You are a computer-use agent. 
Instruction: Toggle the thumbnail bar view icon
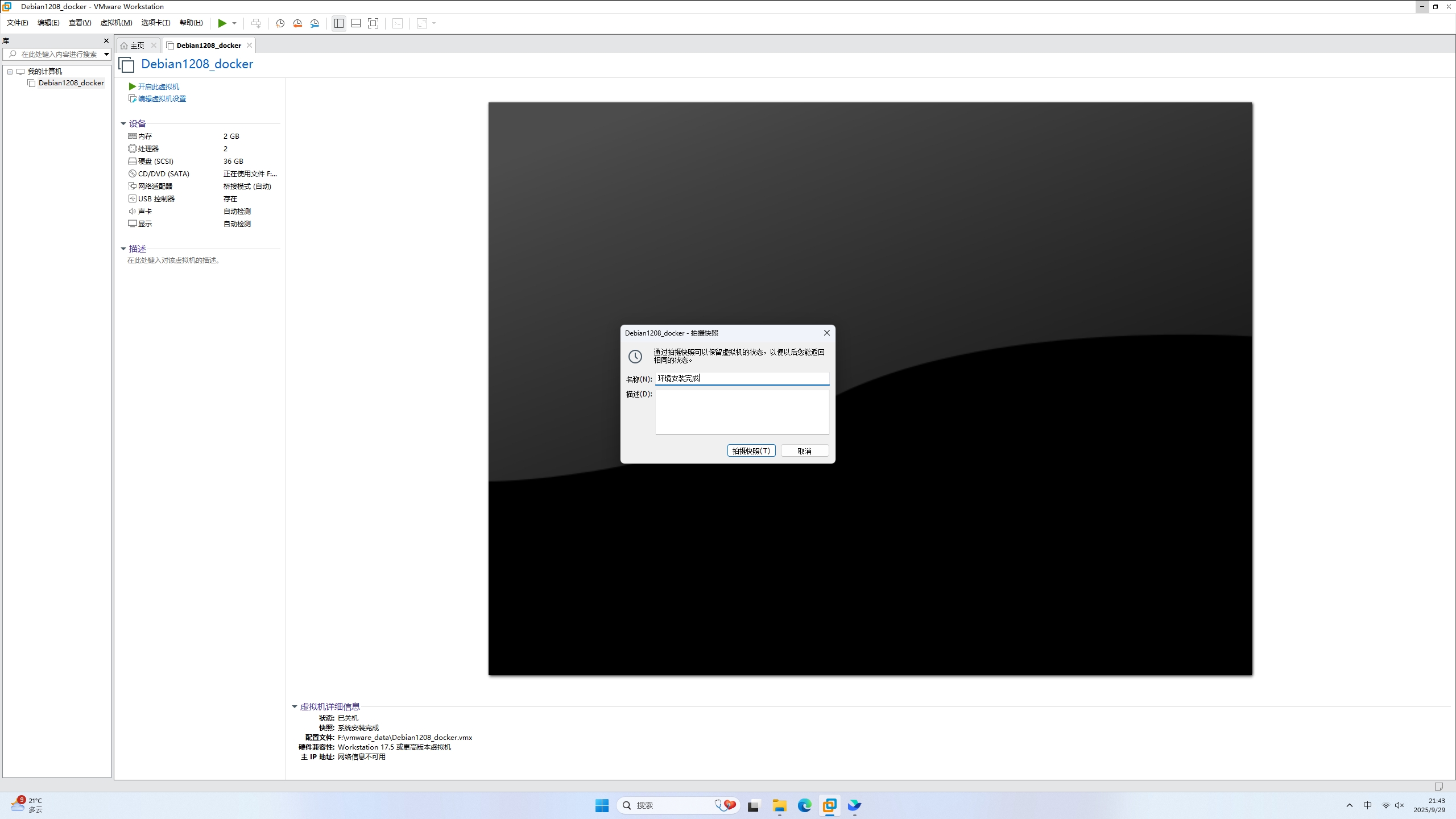(x=356, y=23)
